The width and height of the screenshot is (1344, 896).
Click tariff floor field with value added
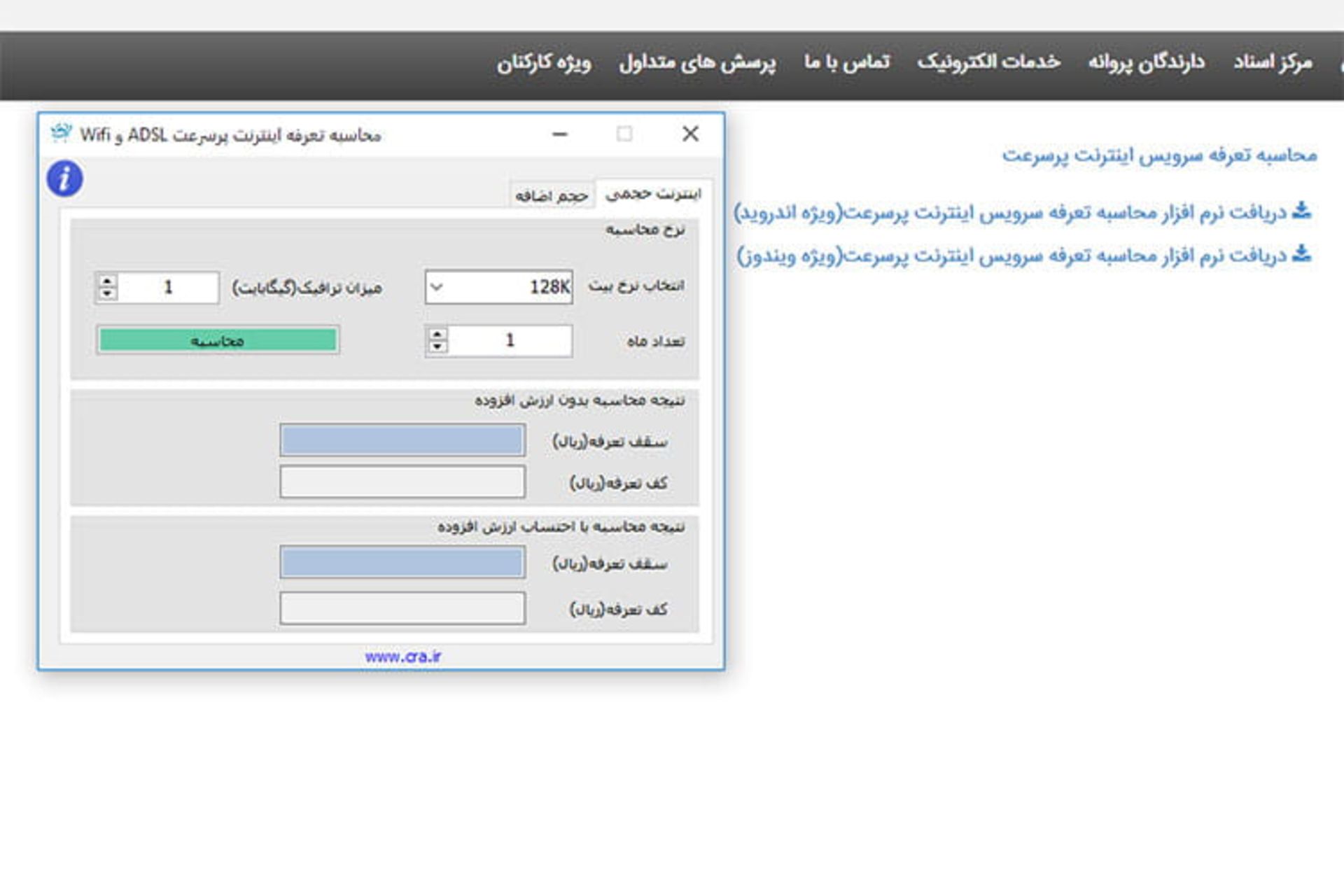click(402, 608)
